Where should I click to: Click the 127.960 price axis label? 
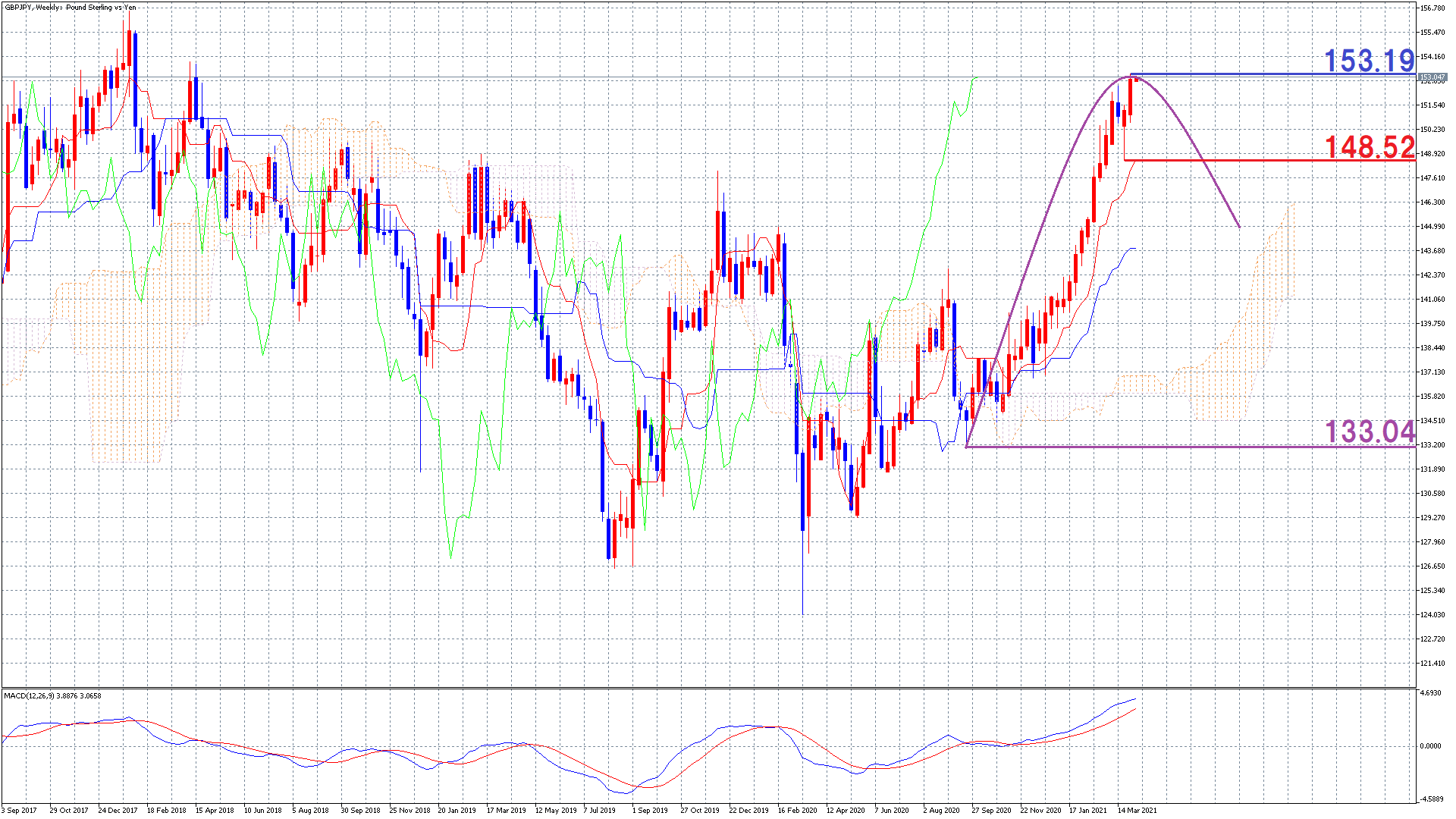pos(1432,542)
